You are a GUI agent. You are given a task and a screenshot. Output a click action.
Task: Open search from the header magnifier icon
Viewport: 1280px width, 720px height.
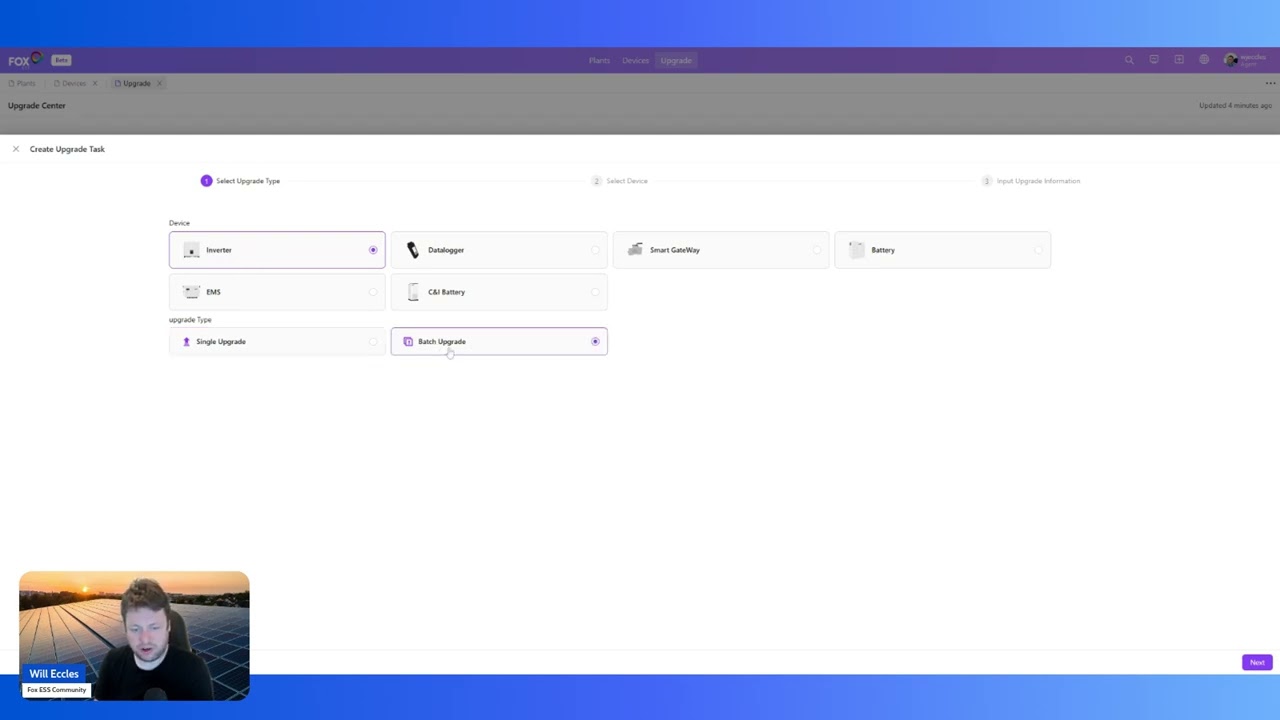pyautogui.click(x=1129, y=60)
